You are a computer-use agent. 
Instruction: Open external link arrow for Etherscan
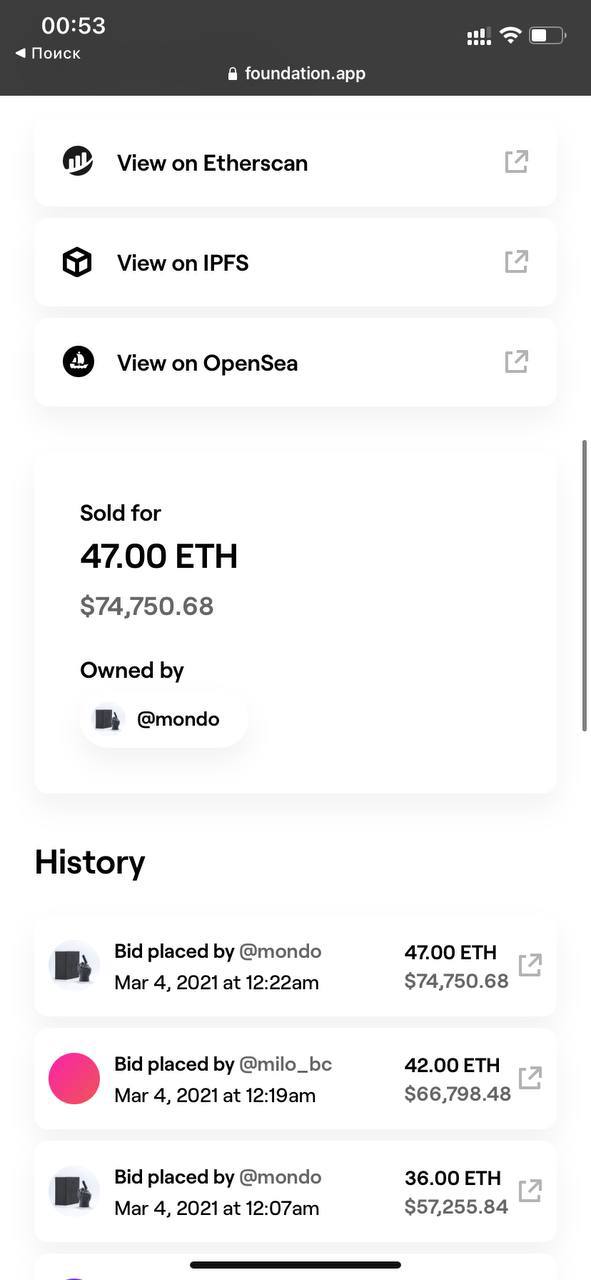[x=516, y=161]
